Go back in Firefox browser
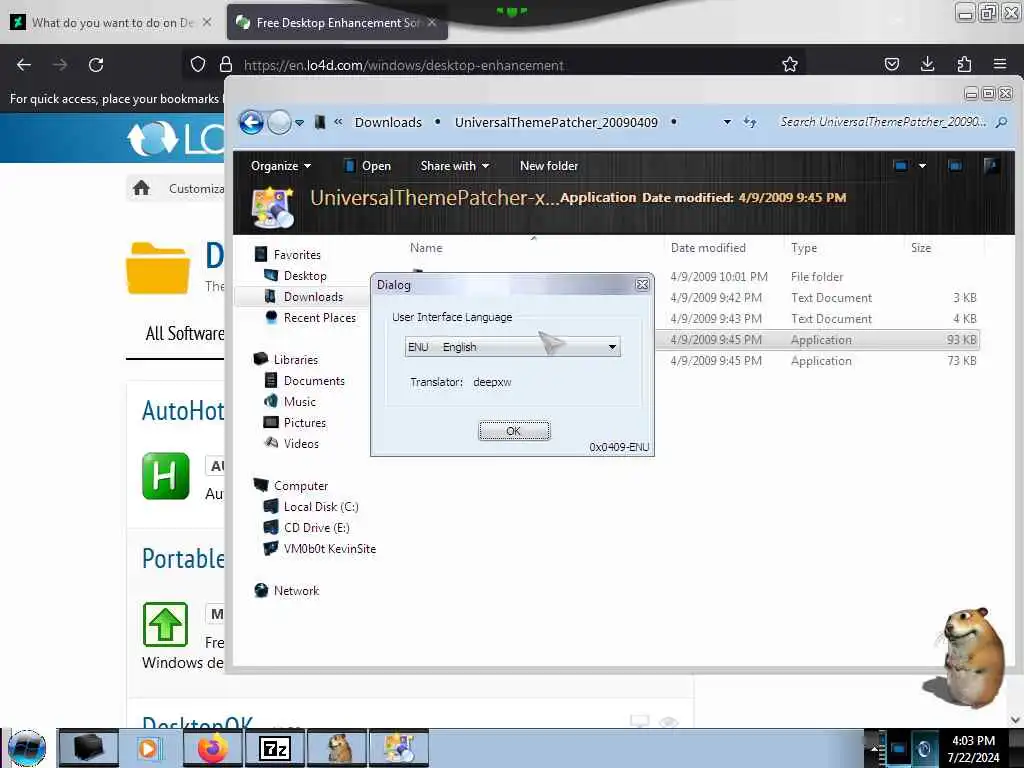 [24, 65]
